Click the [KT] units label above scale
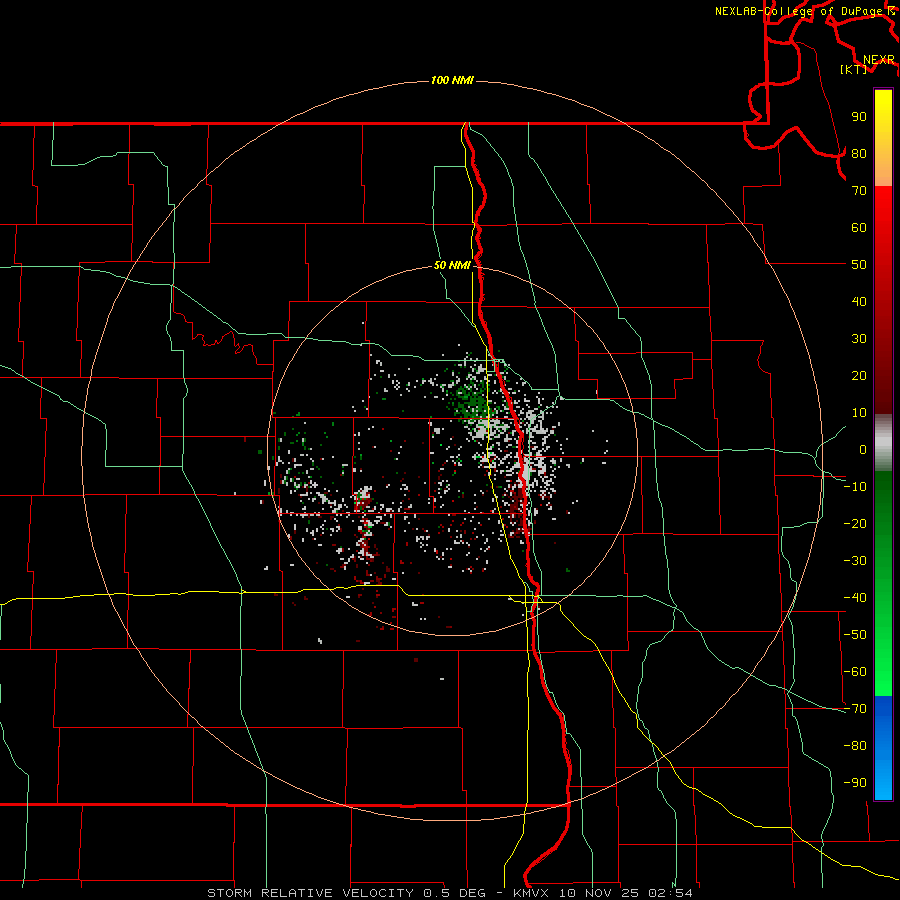900x900 pixels. point(854,69)
